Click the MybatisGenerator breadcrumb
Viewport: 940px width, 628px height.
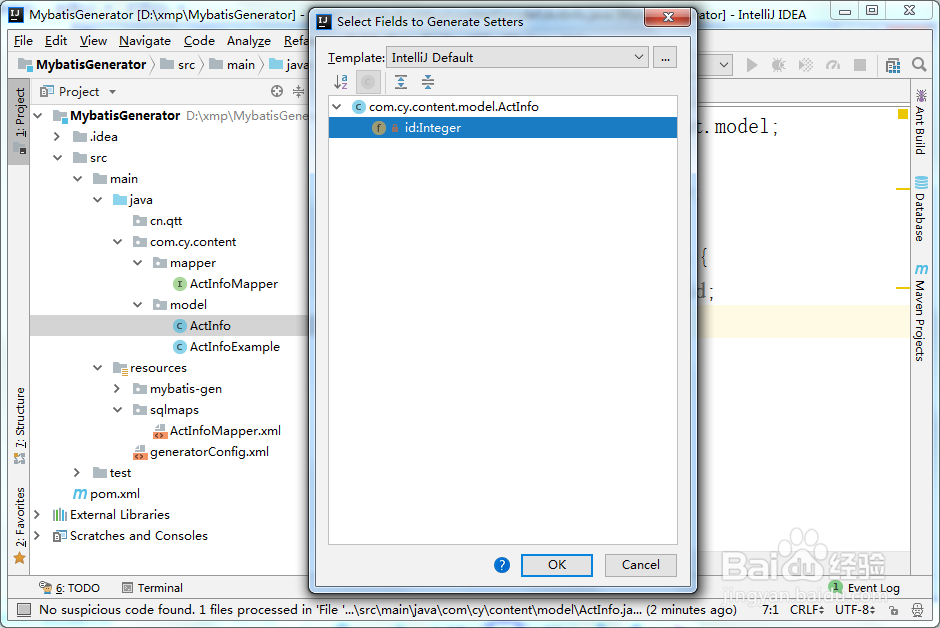pos(82,65)
